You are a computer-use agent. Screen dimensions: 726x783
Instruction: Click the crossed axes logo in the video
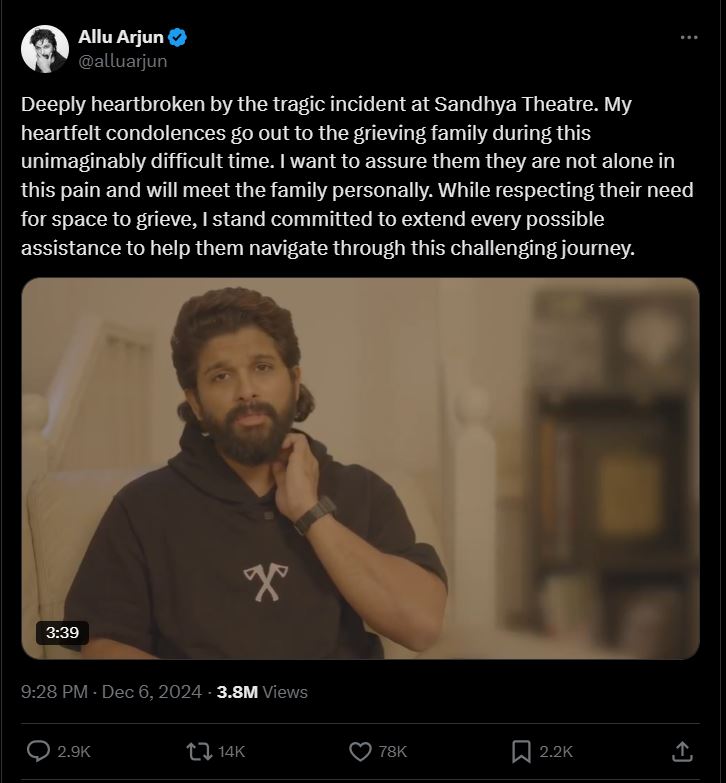tap(262, 582)
